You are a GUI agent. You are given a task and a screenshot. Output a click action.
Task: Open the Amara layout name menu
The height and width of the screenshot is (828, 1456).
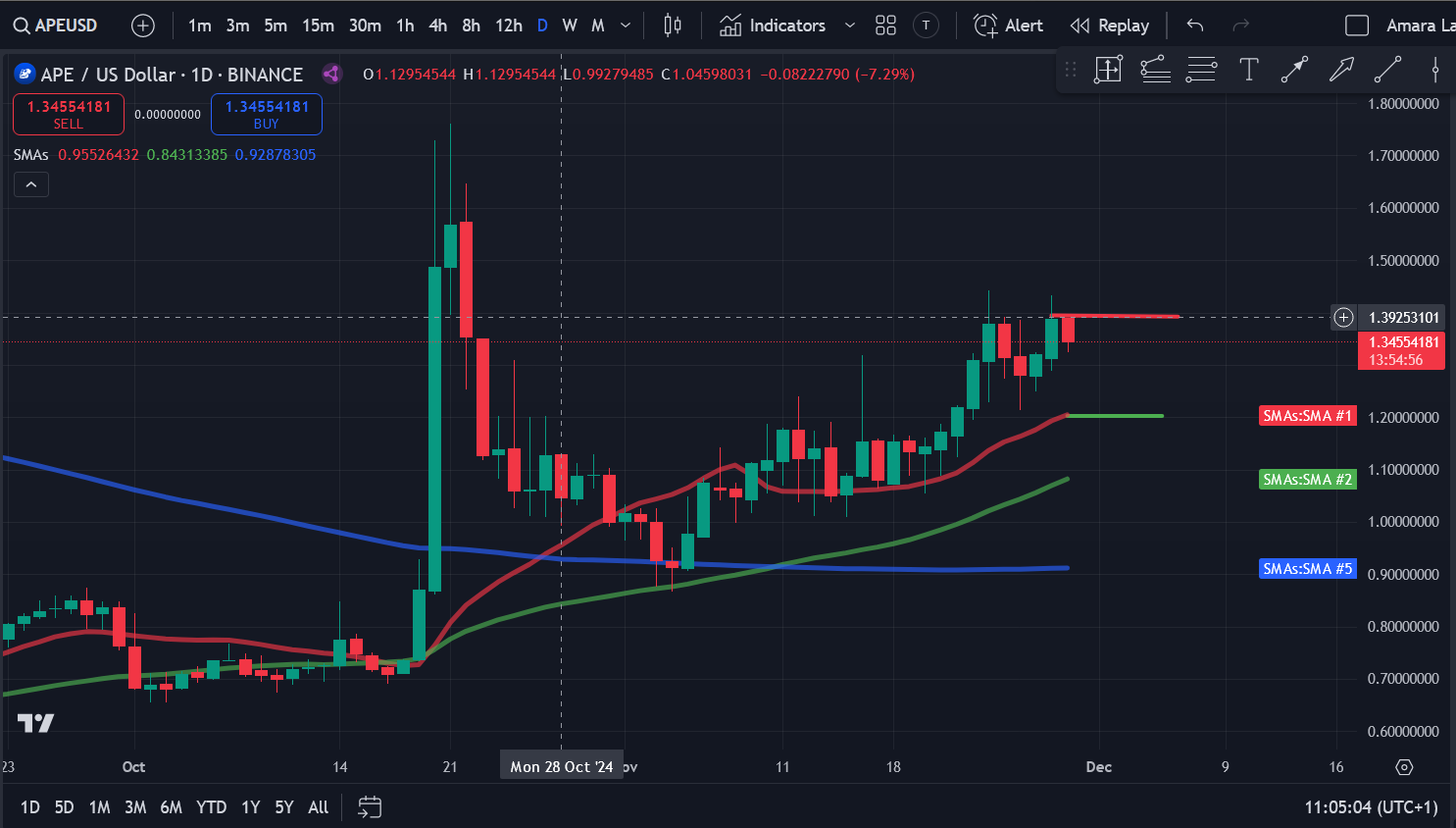(x=1420, y=26)
